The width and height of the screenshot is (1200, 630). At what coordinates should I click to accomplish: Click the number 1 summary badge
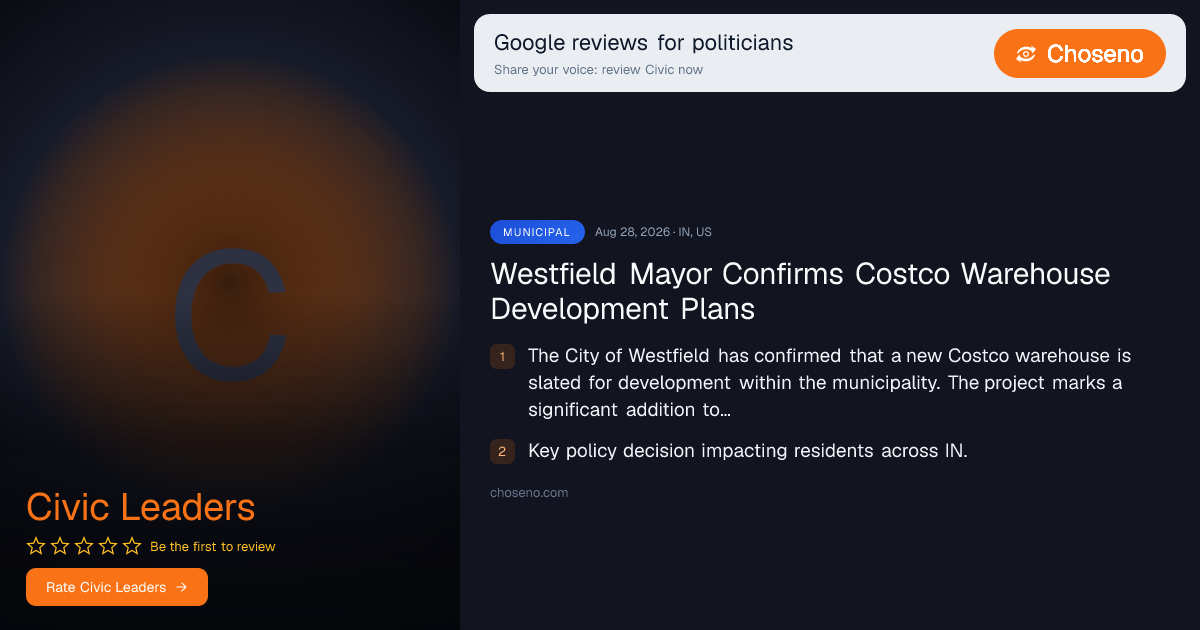[x=502, y=357]
